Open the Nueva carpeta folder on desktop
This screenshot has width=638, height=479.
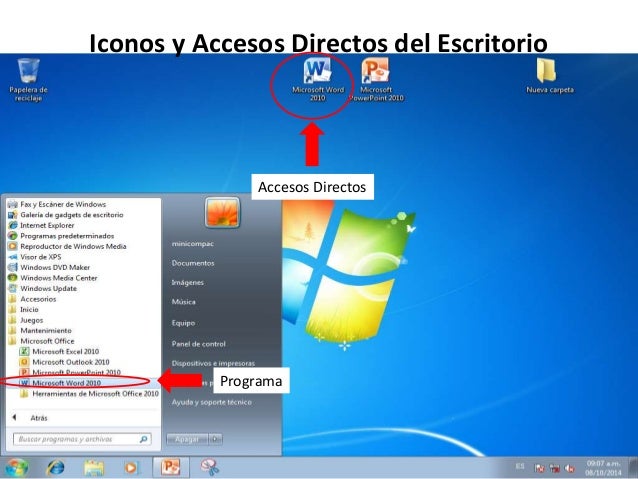[x=549, y=76]
